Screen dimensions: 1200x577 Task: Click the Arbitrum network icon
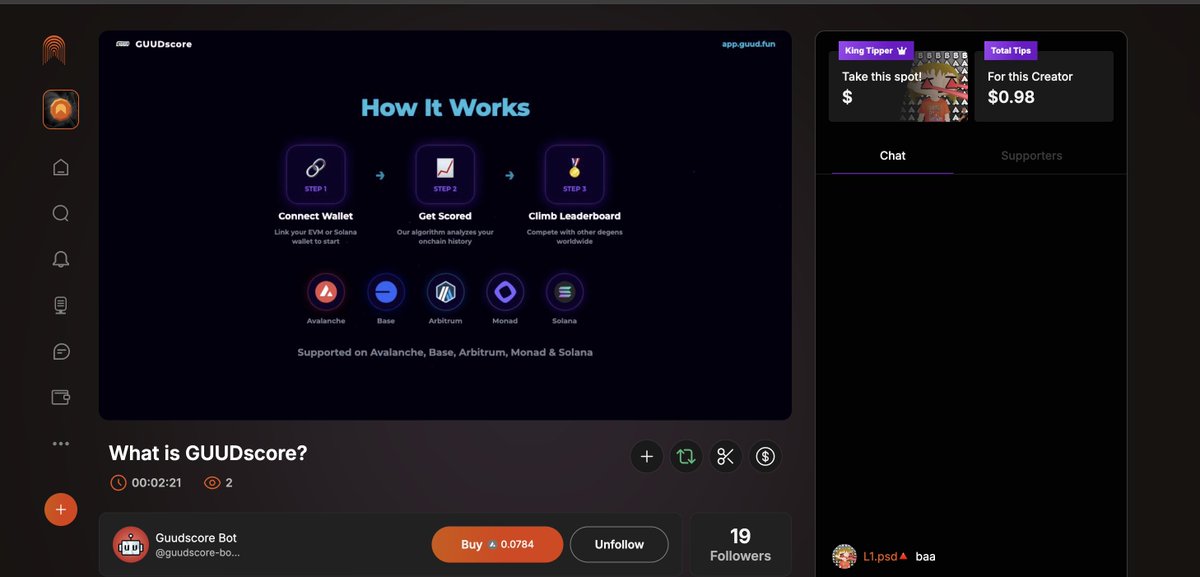[445, 292]
